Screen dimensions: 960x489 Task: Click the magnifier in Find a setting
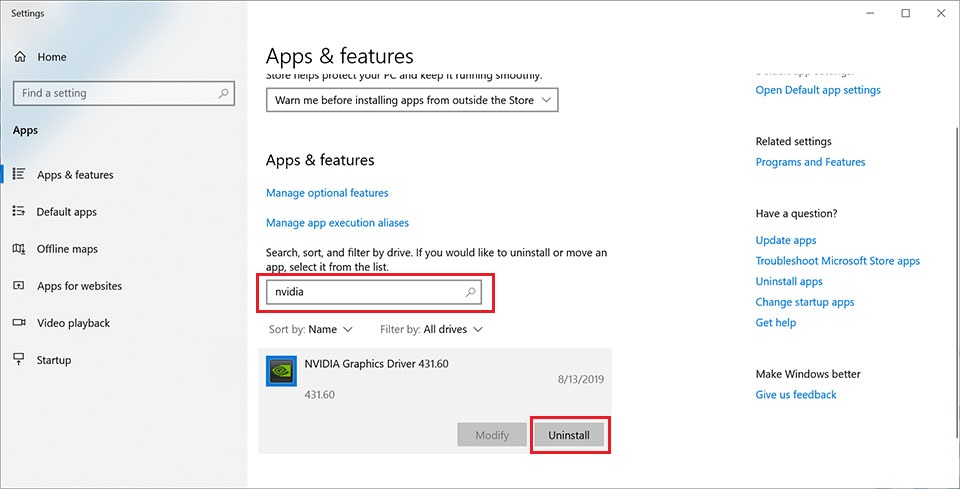[x=223, y=93]
